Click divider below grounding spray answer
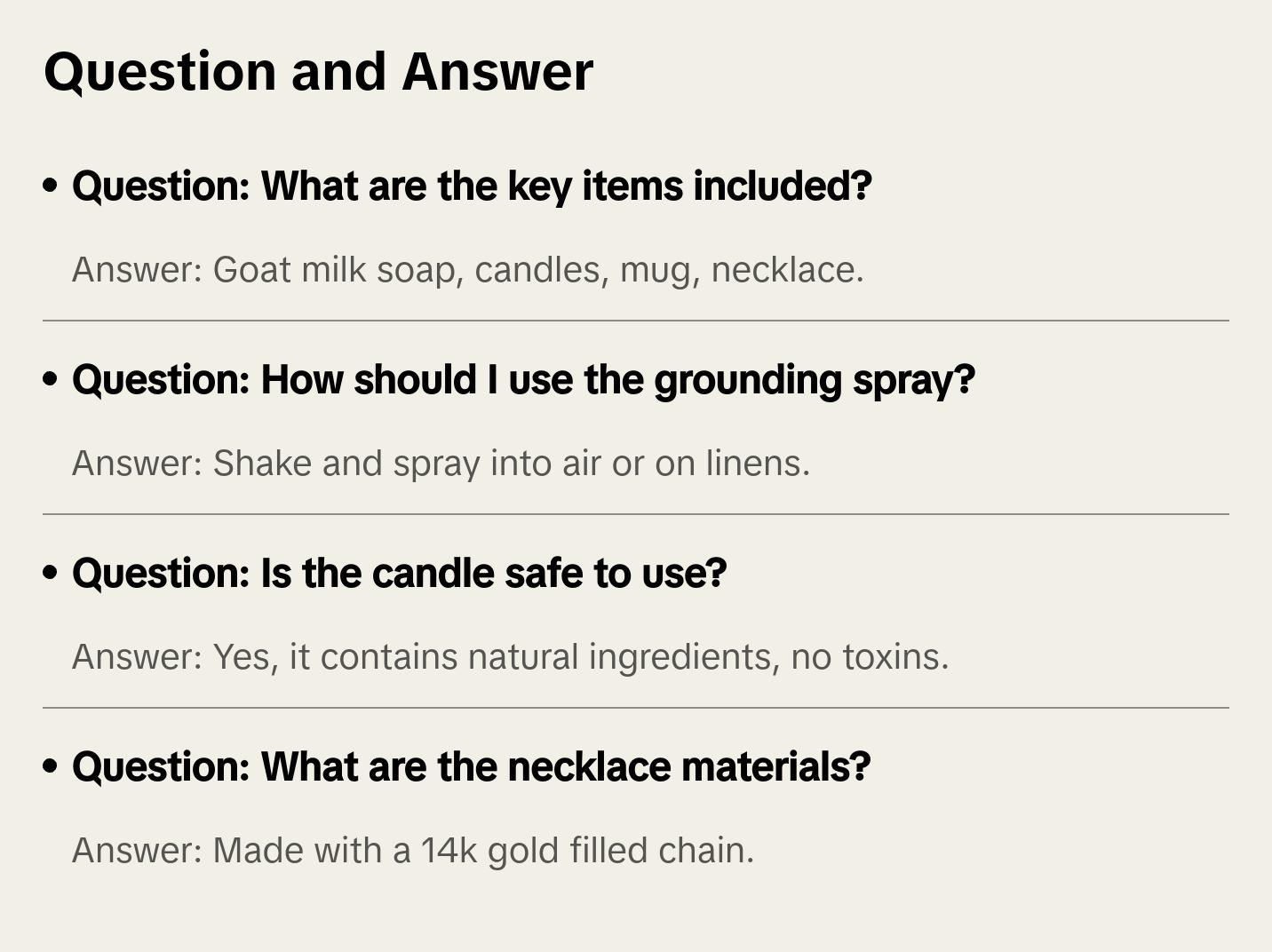The image size is (1272, 952). (636, 514)
